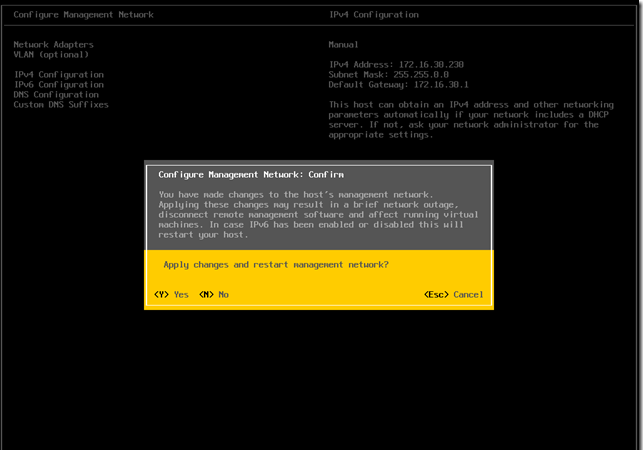Open IPv6 Configuration menu entry
Screen dimensions: 643x450
pyautogui.click(x=59, y=85)
